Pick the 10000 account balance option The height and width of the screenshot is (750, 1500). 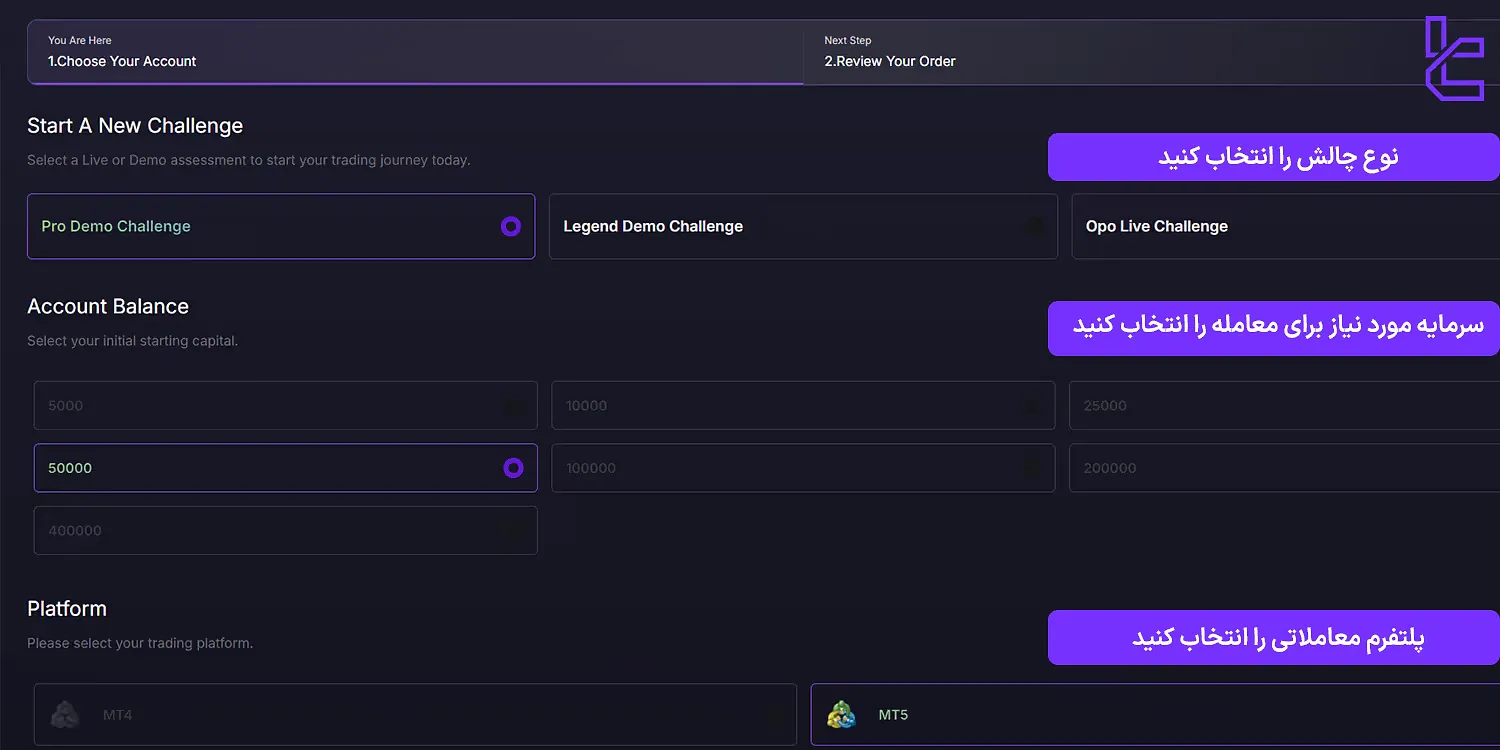coord(802,406)
